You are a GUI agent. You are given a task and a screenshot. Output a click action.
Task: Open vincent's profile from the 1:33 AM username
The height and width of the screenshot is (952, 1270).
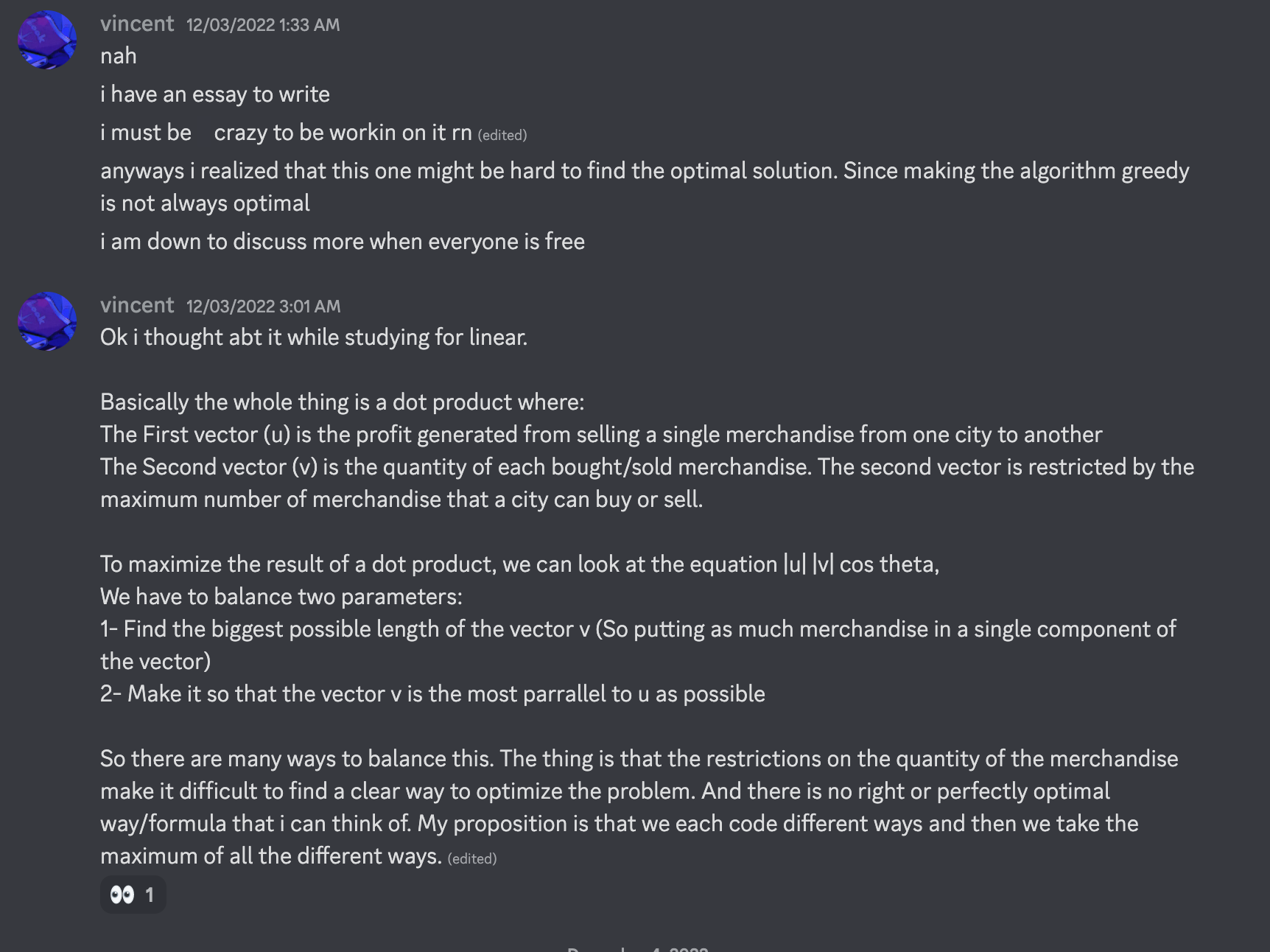click(x=137, y=24)
